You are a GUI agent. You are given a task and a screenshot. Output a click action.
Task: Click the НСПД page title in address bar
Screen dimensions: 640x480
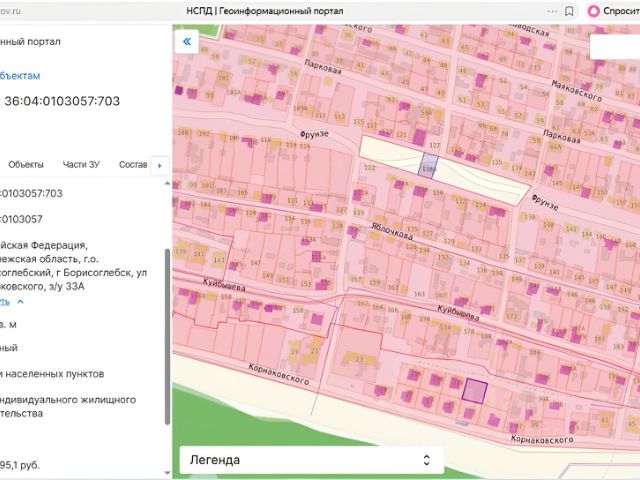pyautogui.click(x=264, y=11)
